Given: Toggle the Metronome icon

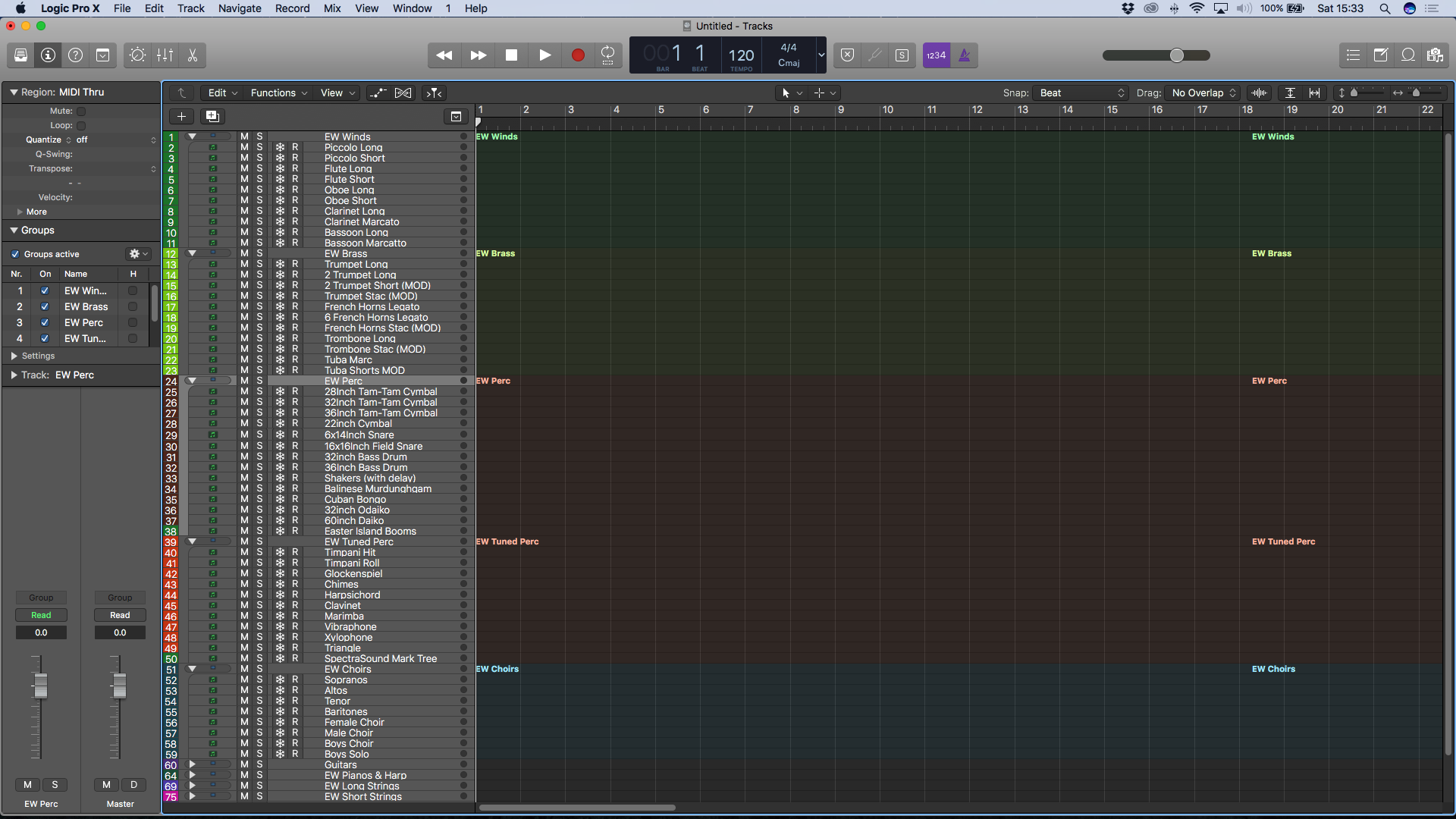Looking at the screenshot, I should (x=965, y=55).
